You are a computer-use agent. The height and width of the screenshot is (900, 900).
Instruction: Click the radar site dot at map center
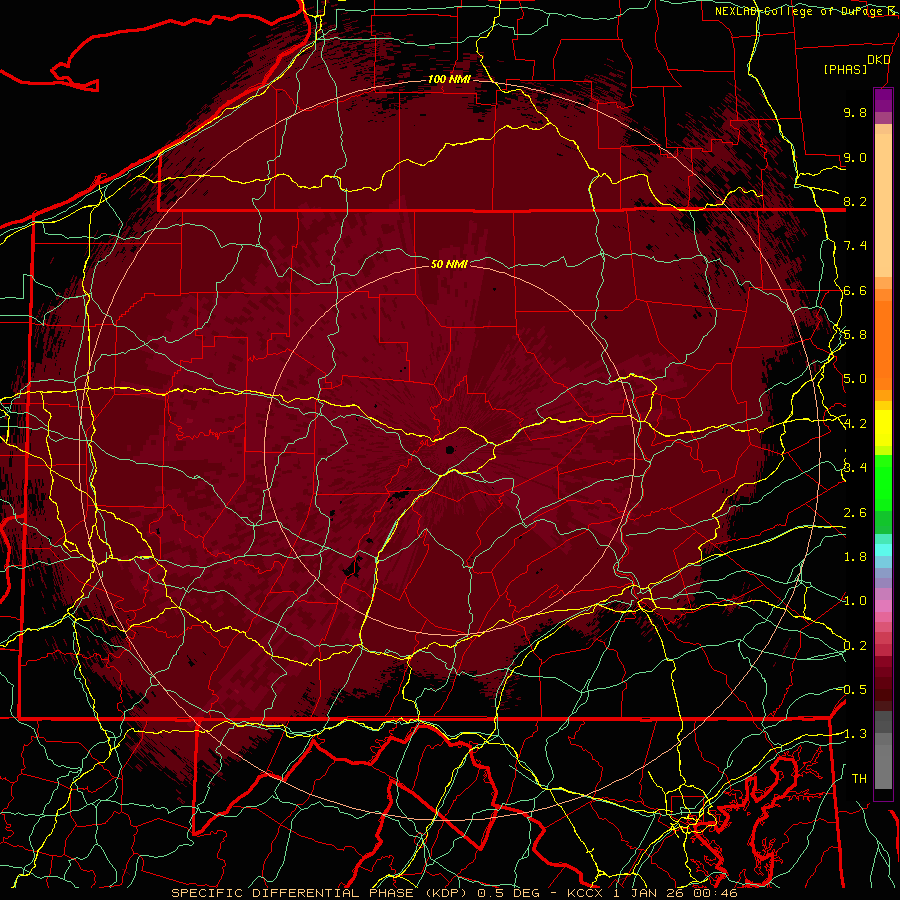(x=450, y=450)
